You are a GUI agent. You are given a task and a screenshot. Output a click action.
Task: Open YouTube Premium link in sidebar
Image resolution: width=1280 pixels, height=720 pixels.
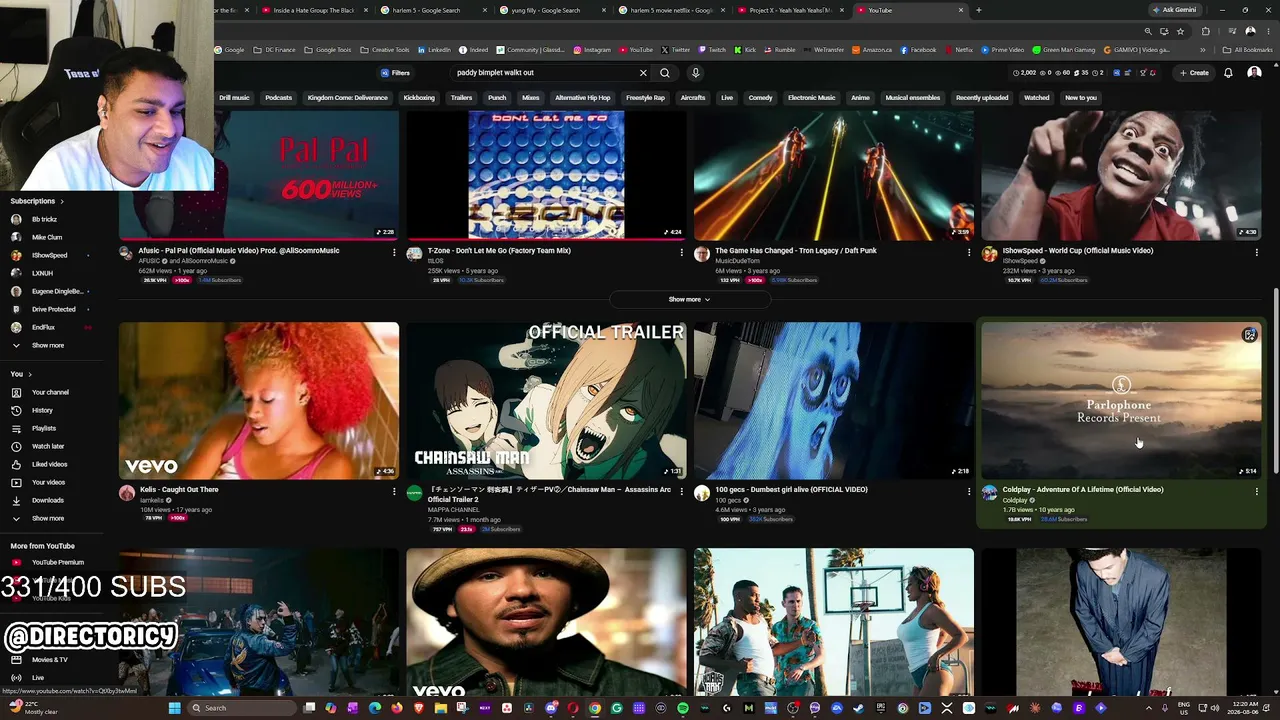coord(57,562)
